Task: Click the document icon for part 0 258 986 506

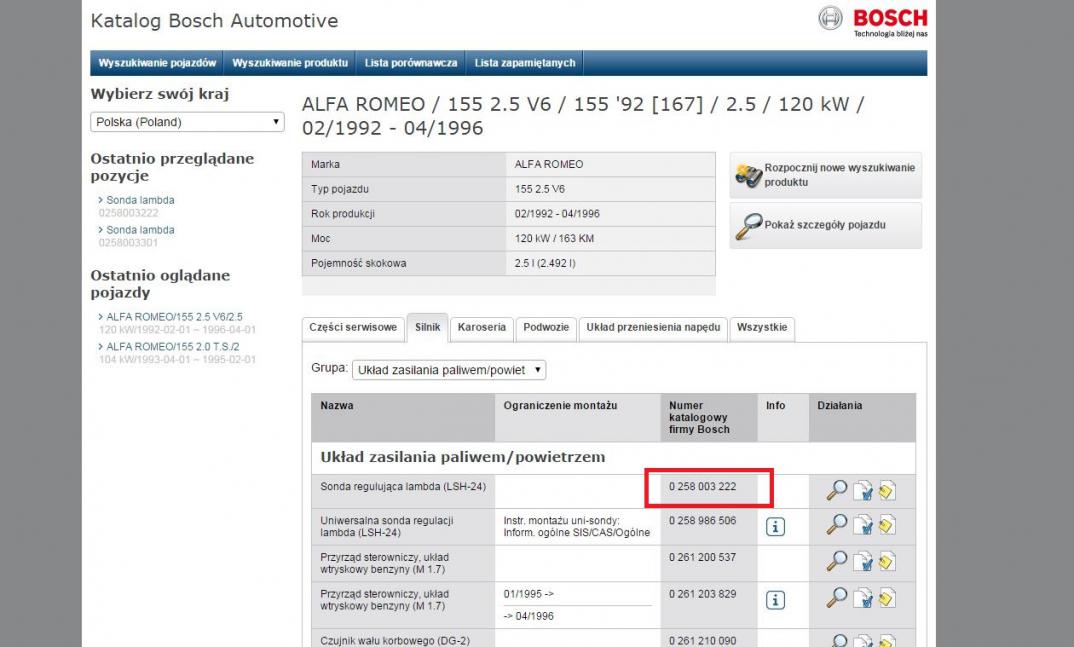Action: (x=862, y=525)
